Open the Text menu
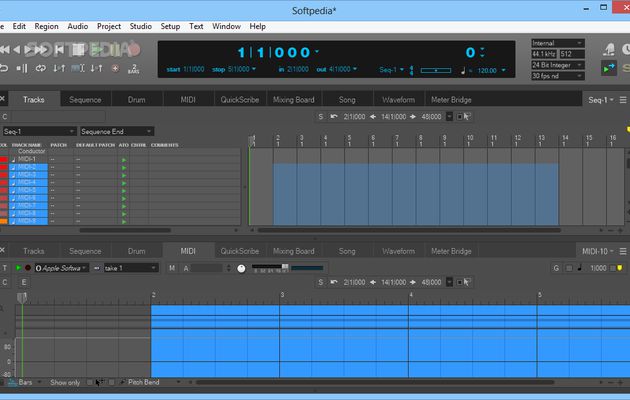The height and width of the screenshot is (400, 630). [x=196, y=27]
